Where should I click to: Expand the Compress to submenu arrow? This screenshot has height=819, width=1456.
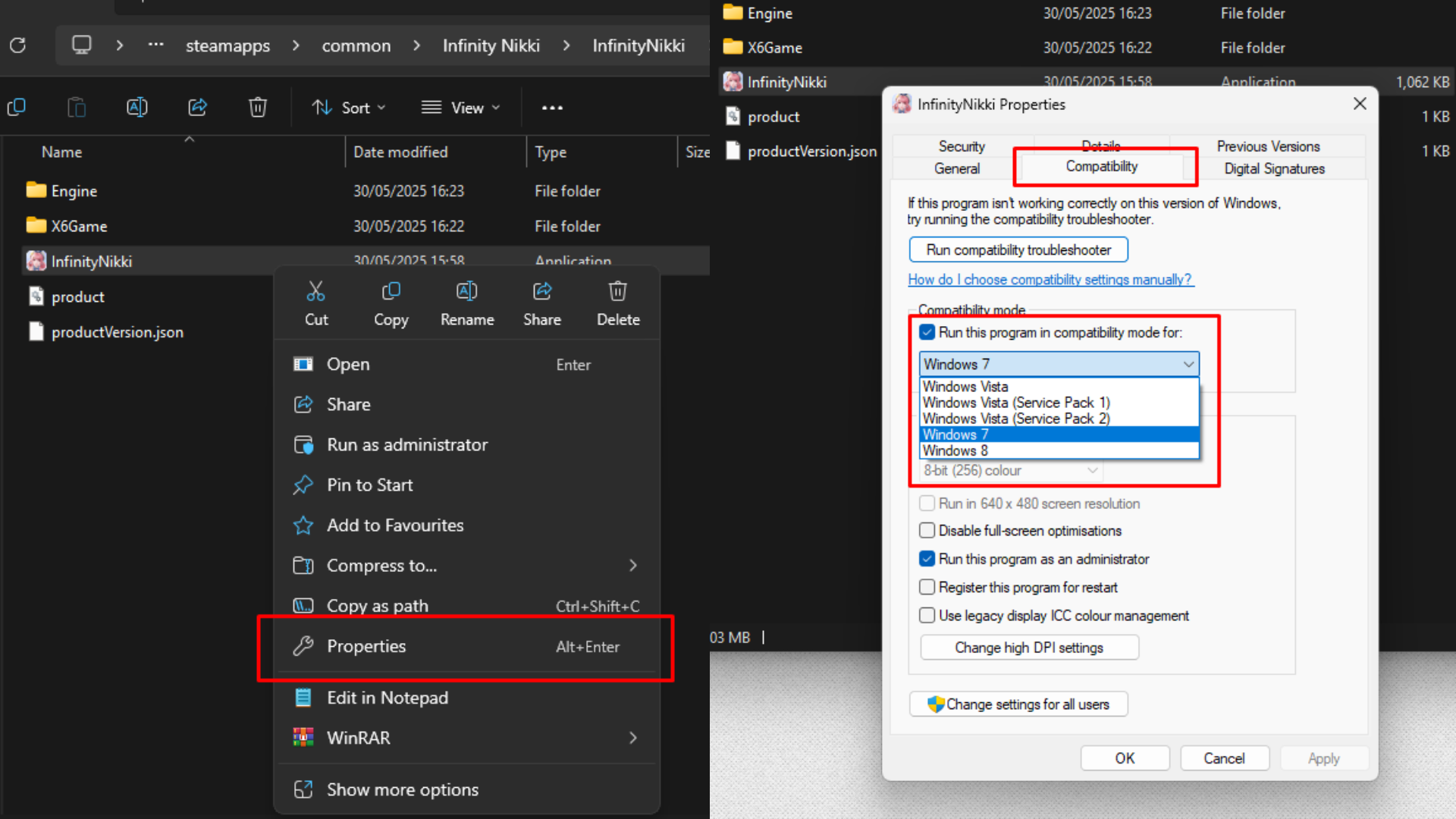tap(633, 566)
